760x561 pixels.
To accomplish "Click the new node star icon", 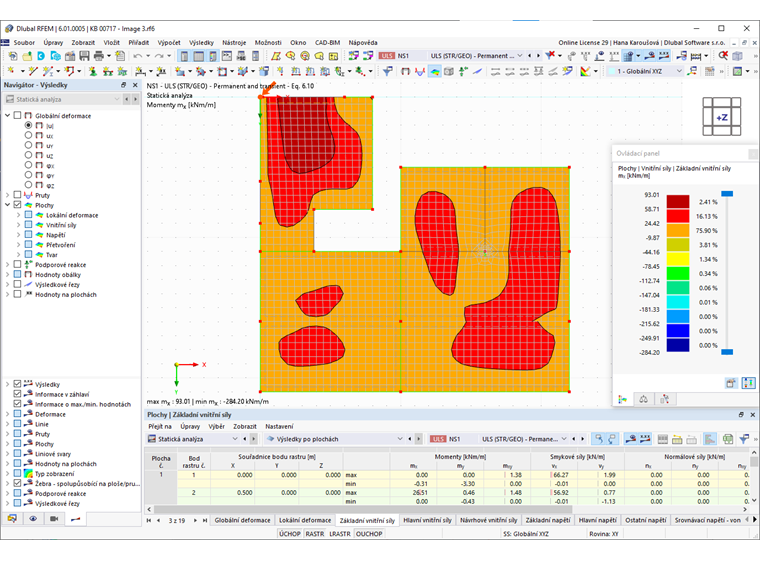I will 11,71.
